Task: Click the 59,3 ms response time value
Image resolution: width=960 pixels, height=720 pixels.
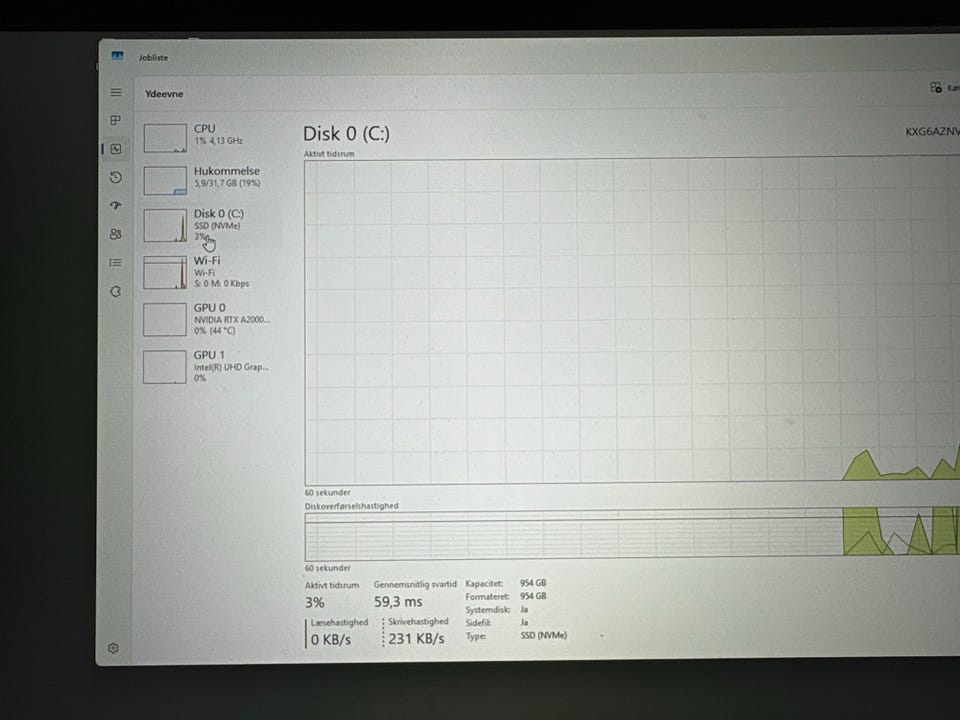Action: (x=398, y=602)
